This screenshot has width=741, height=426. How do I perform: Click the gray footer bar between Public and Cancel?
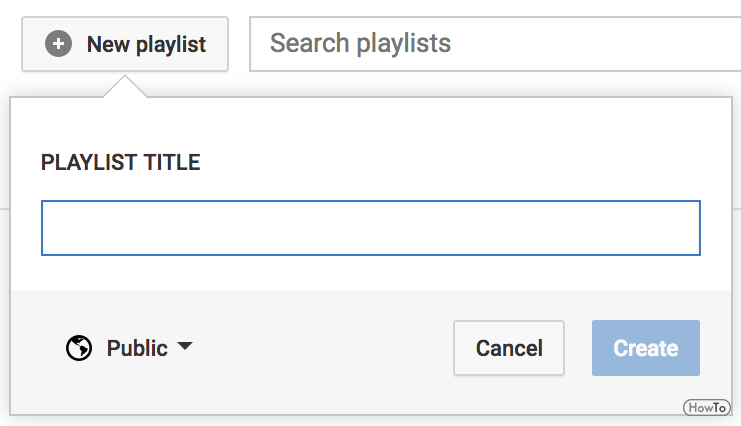pyautogui.click(x=321, y=348)
